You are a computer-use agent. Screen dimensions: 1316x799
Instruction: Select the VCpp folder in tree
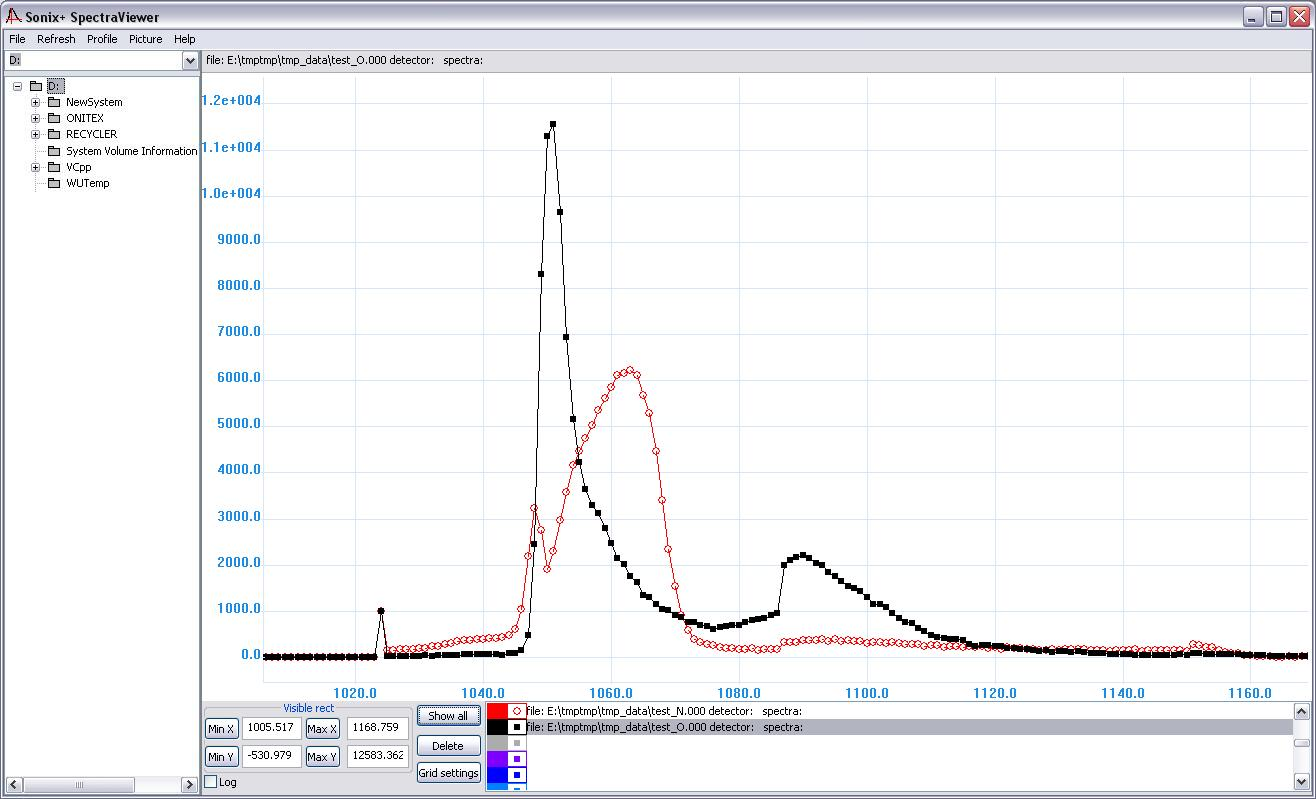click(x=78, y=167)
